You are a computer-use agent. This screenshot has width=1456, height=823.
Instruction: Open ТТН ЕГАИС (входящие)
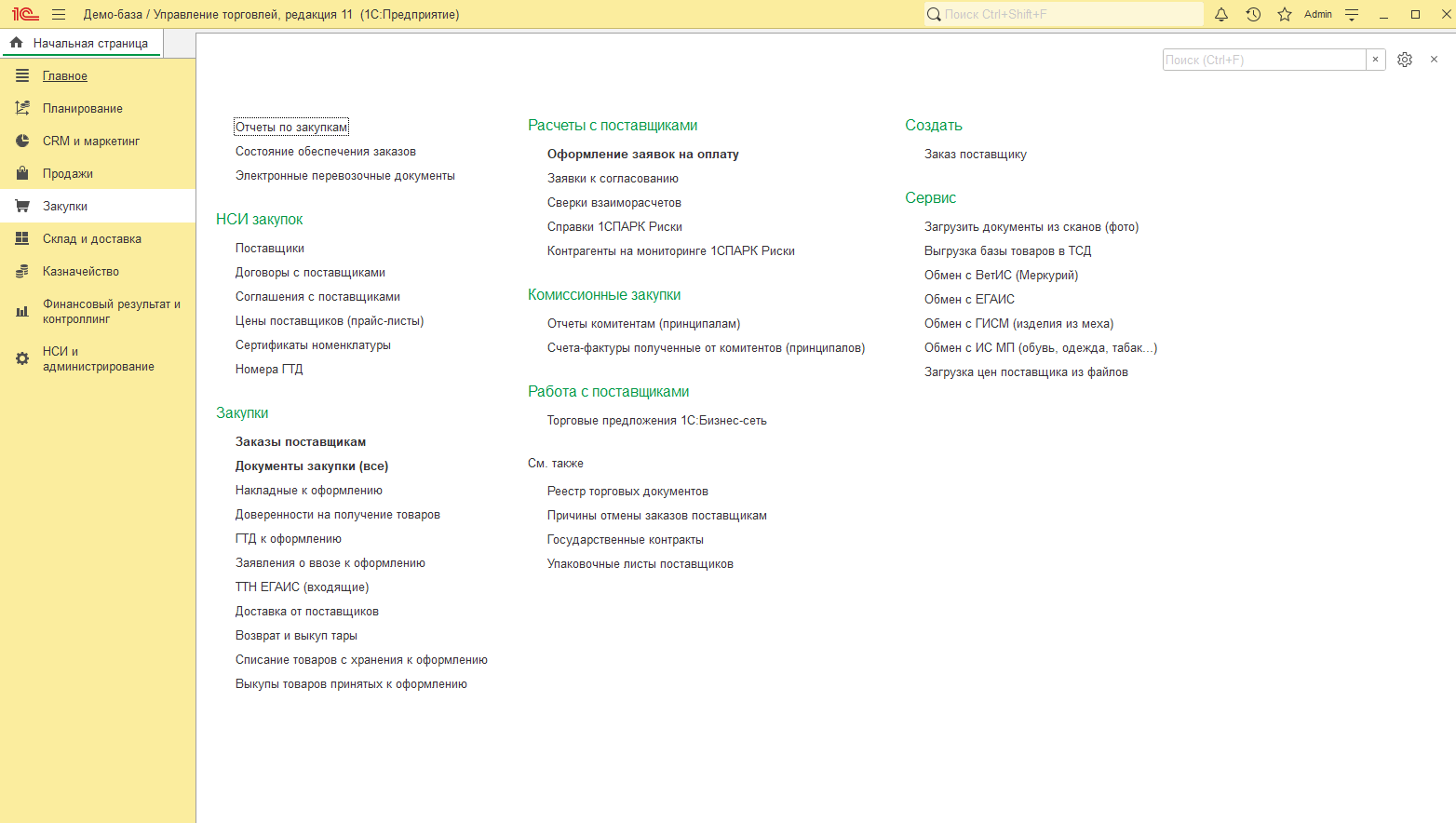[303, 587]
